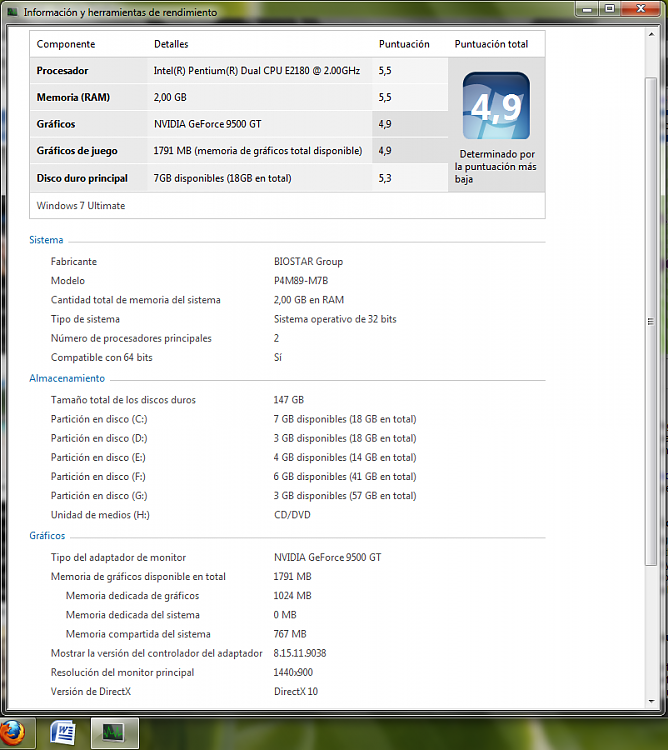668x750 pixels.
Task: Click the 5,3 disk score
Action: (x=385, y=178)
